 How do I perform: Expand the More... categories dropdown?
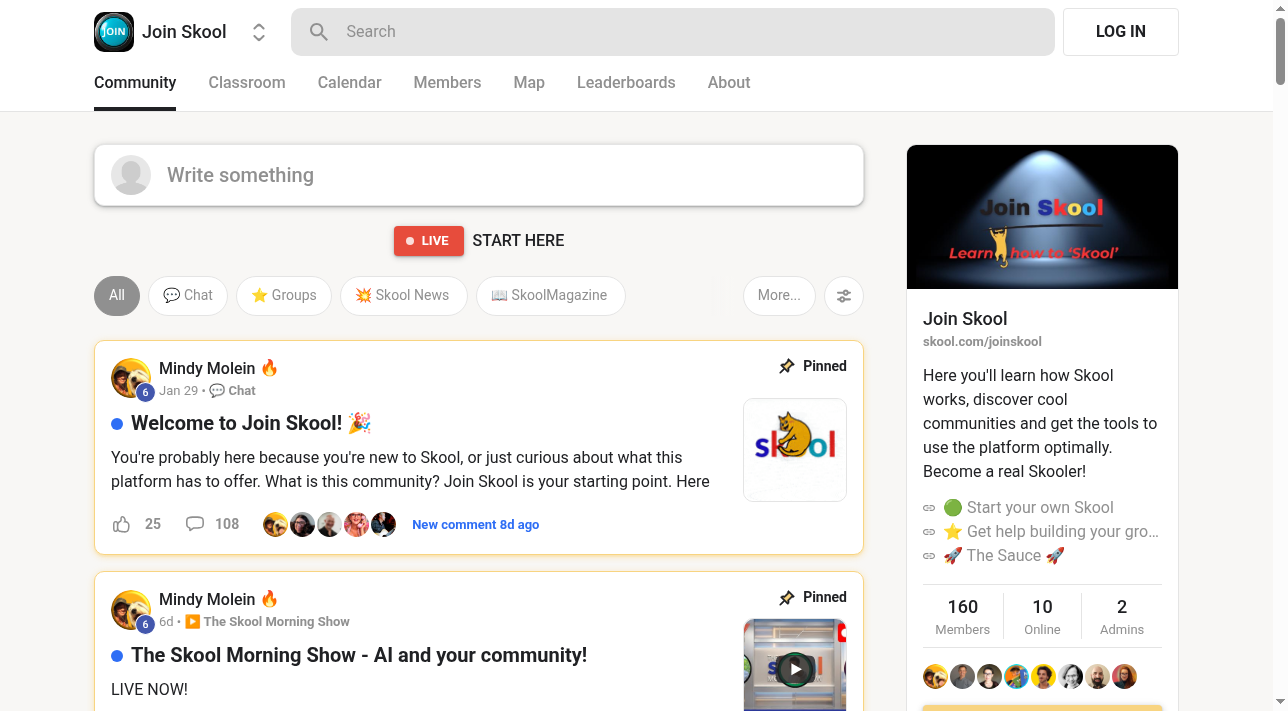point(779,295)
